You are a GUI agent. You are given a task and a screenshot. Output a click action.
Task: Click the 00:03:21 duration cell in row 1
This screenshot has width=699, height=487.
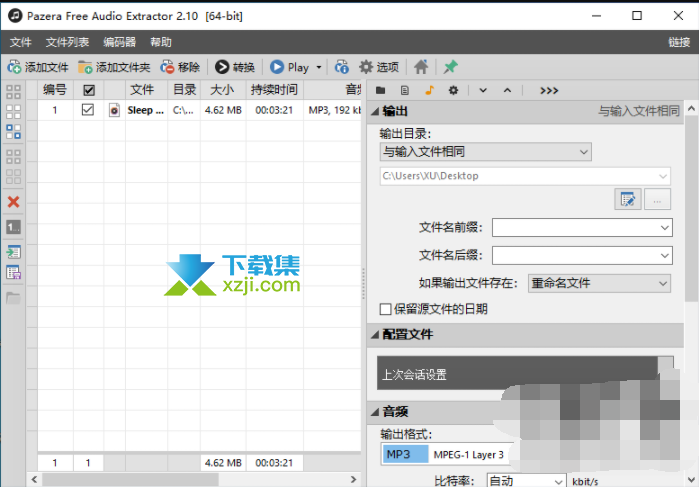click(x=274, y=110)
